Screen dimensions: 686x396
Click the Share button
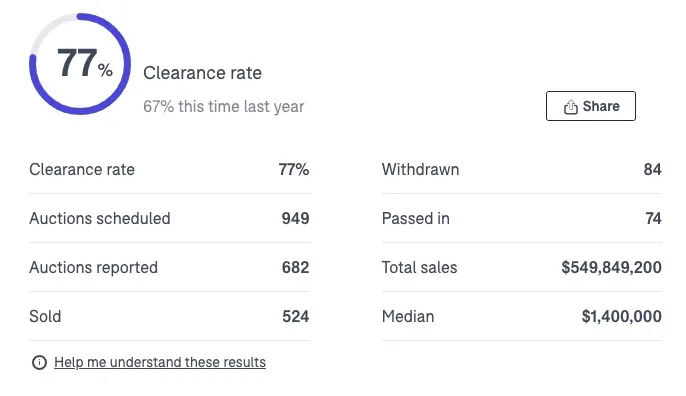tap(591, 106)
